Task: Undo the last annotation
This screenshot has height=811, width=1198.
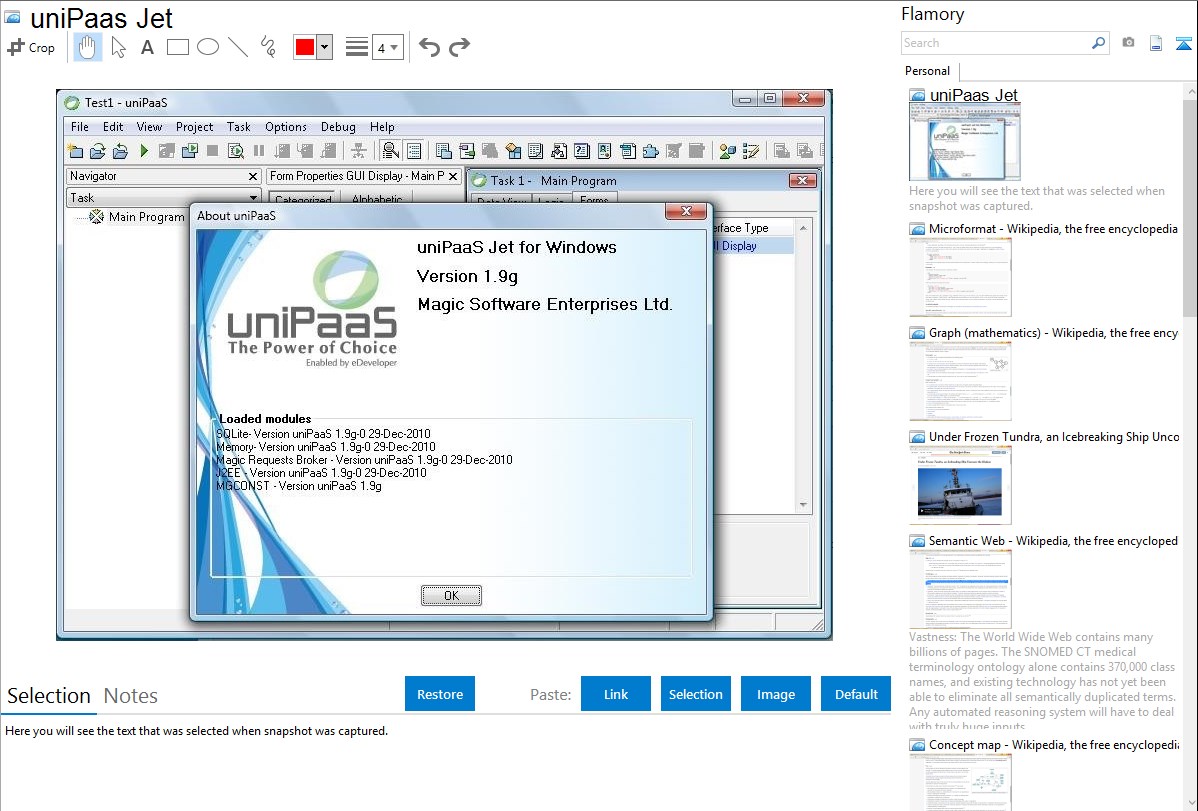Action: click(x=429, y=47)
